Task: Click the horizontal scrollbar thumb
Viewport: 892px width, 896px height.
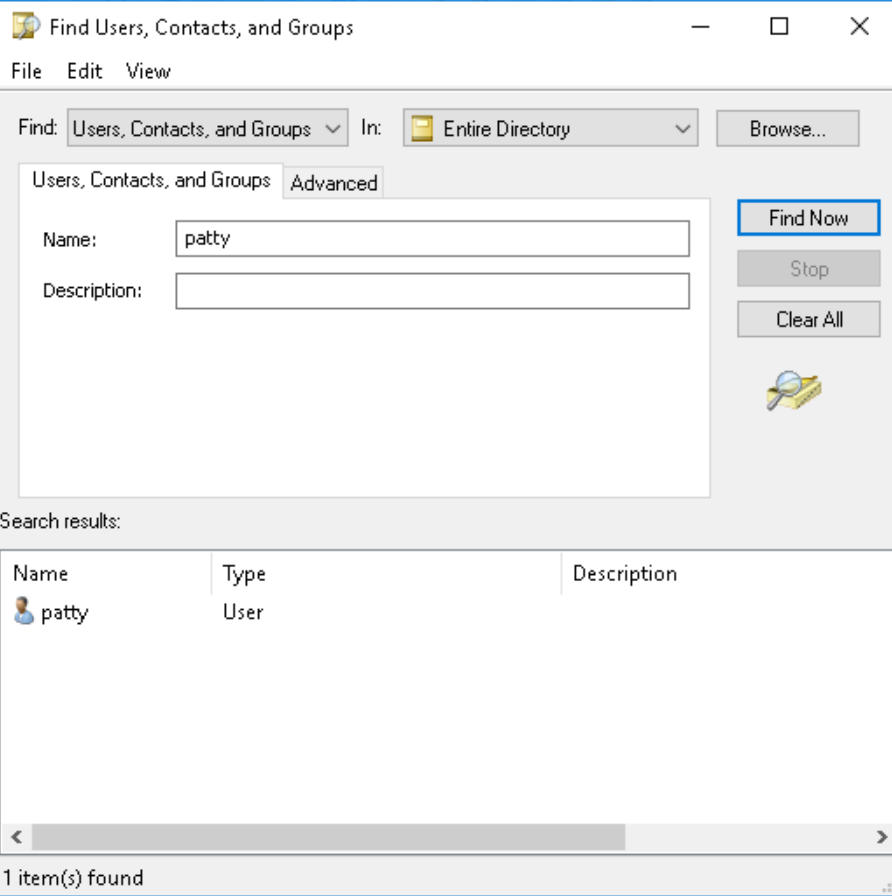Action: [x=328, y=837]
